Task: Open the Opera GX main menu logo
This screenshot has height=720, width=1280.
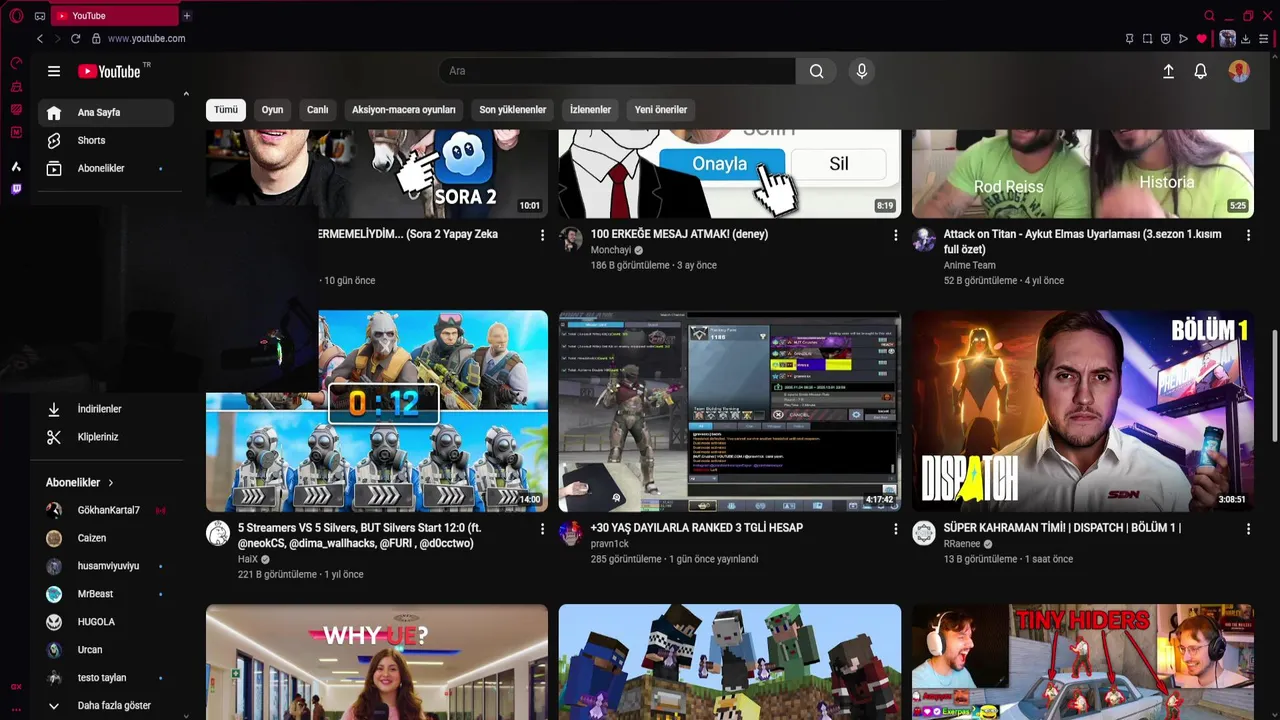Action: coord(16,16)
